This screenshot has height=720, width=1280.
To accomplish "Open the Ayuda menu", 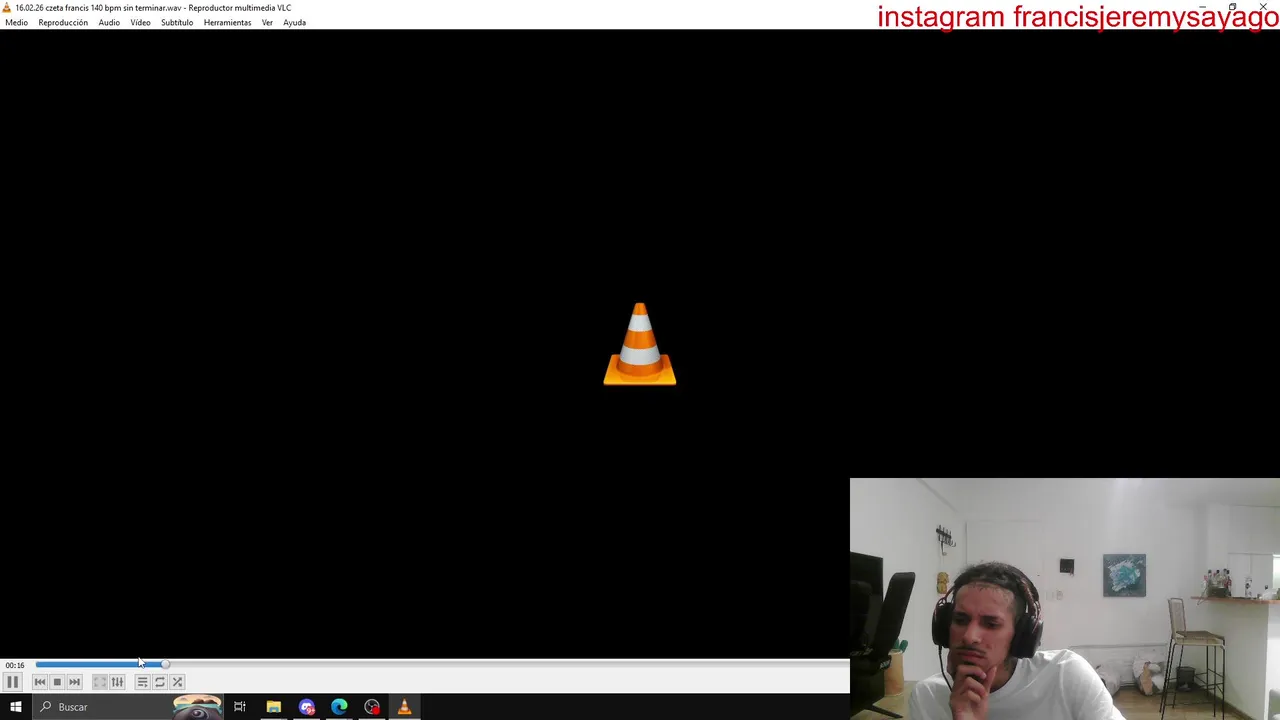I will click(294, 22).
